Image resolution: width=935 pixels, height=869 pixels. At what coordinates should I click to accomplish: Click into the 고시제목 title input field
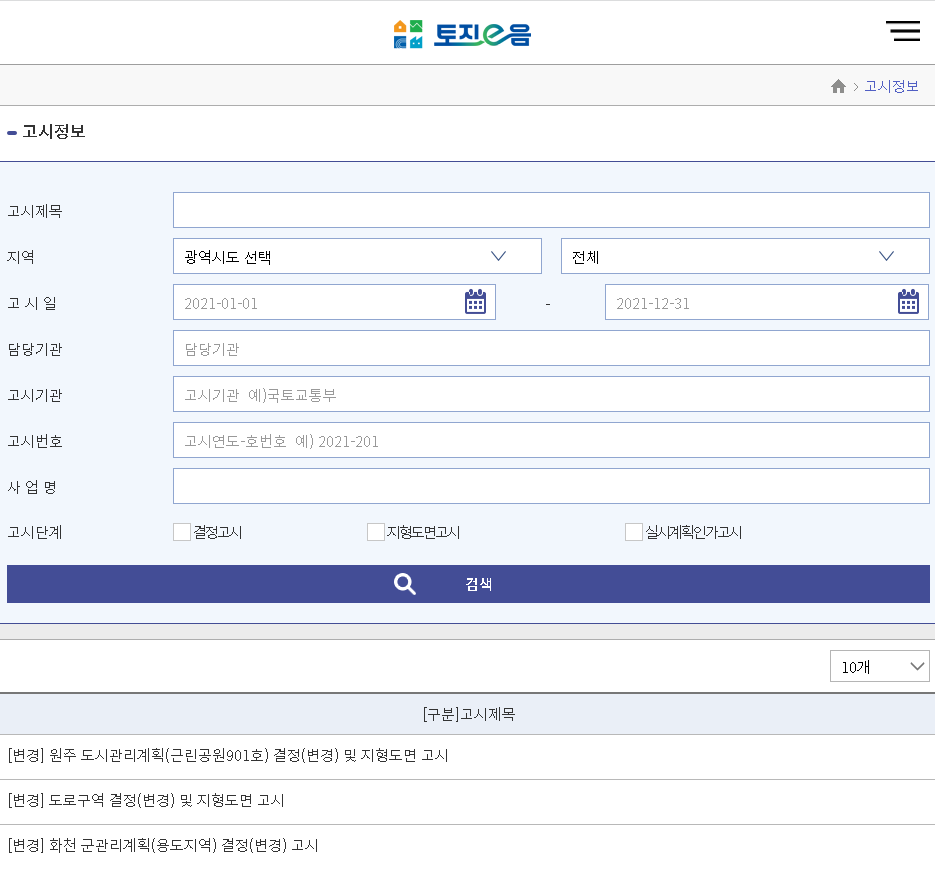550,209
